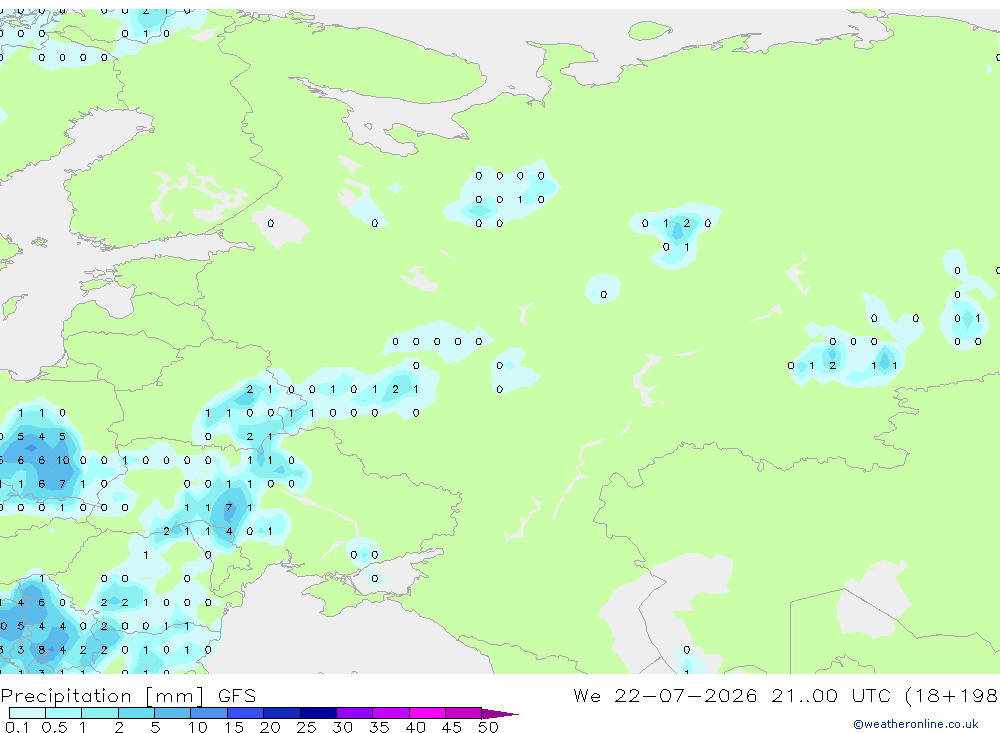The image size is (1000, 733).
Task: Click the 'GFS' model label
Action: pyautogui.click(x=237, y=696)
